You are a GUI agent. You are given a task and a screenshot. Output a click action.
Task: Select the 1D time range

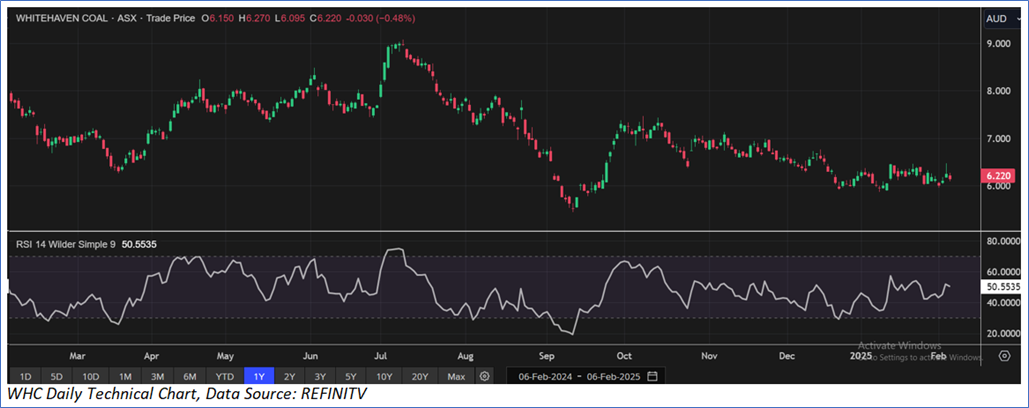pos(25,377)
